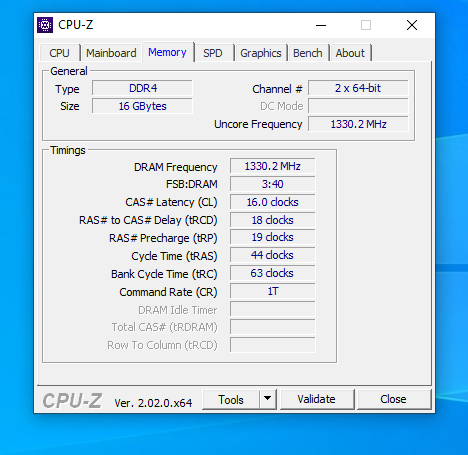Viewport: 468px width, 455px height.
Task: Select the Uncore Frequency value 1330.2 MHz
Action: point(358,124)
